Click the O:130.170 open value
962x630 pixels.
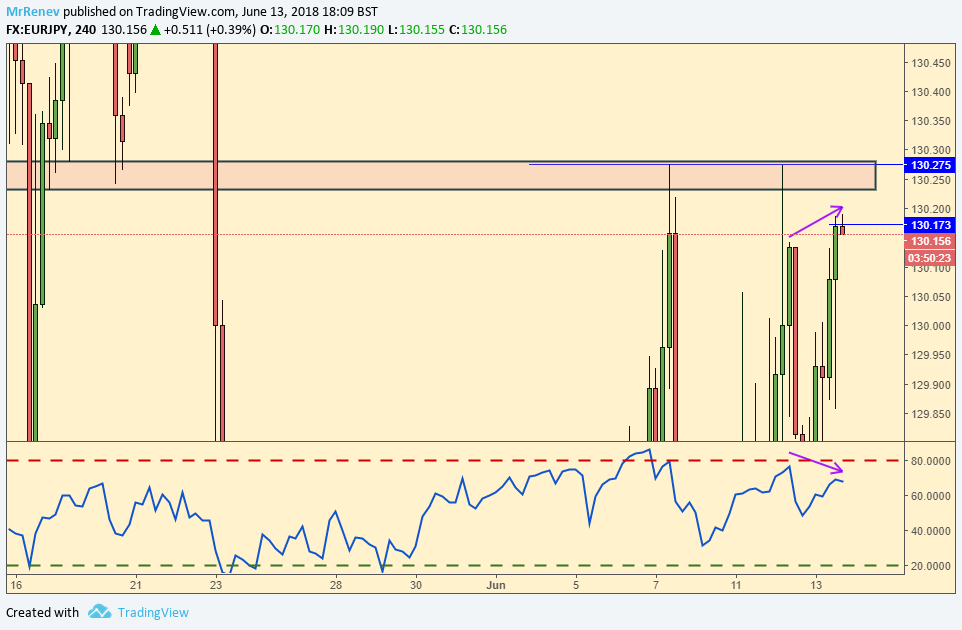(x=290, y=29)
